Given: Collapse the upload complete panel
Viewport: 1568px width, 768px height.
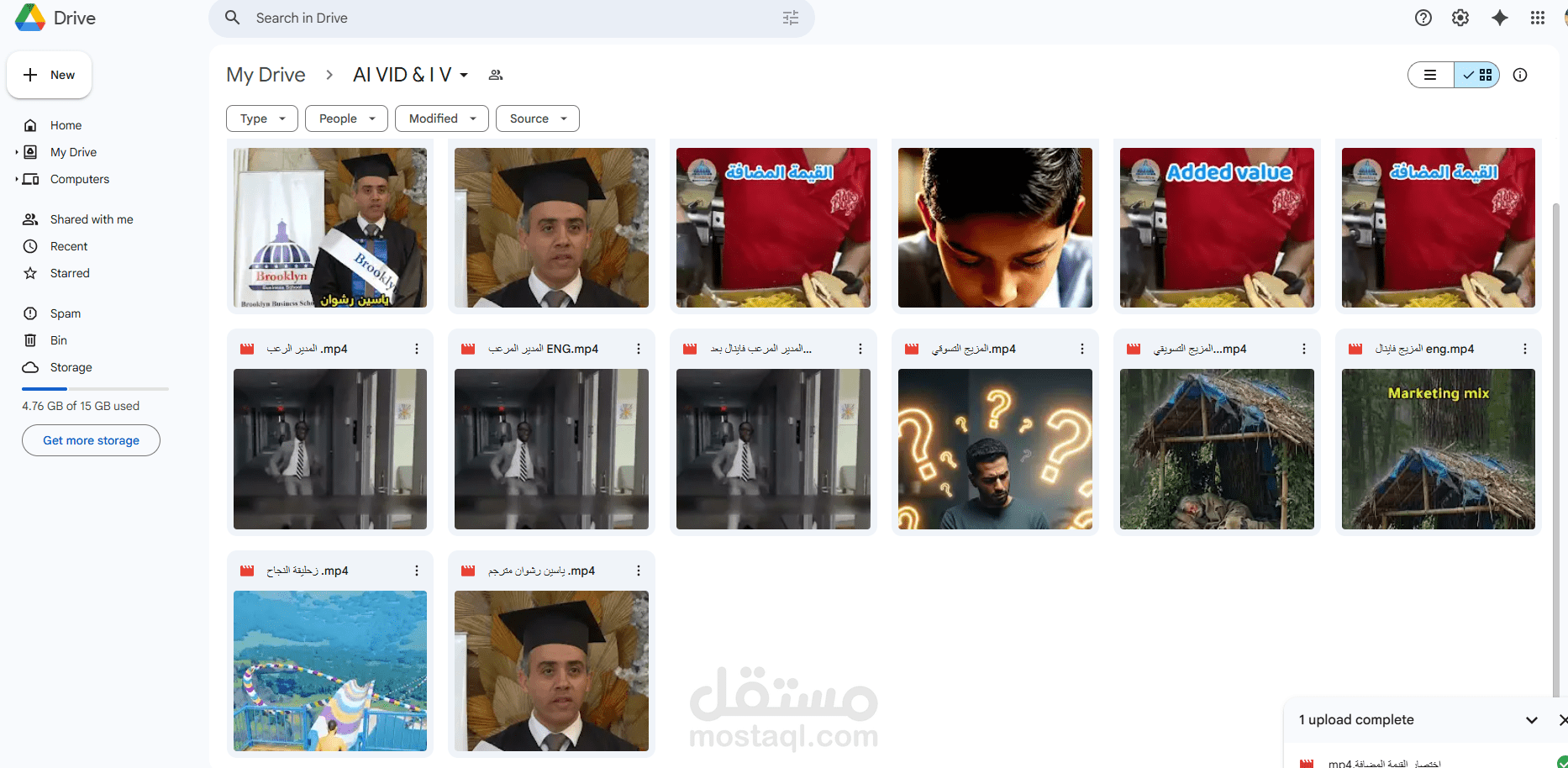Looking at the screenshot, I should [1531, 720].
